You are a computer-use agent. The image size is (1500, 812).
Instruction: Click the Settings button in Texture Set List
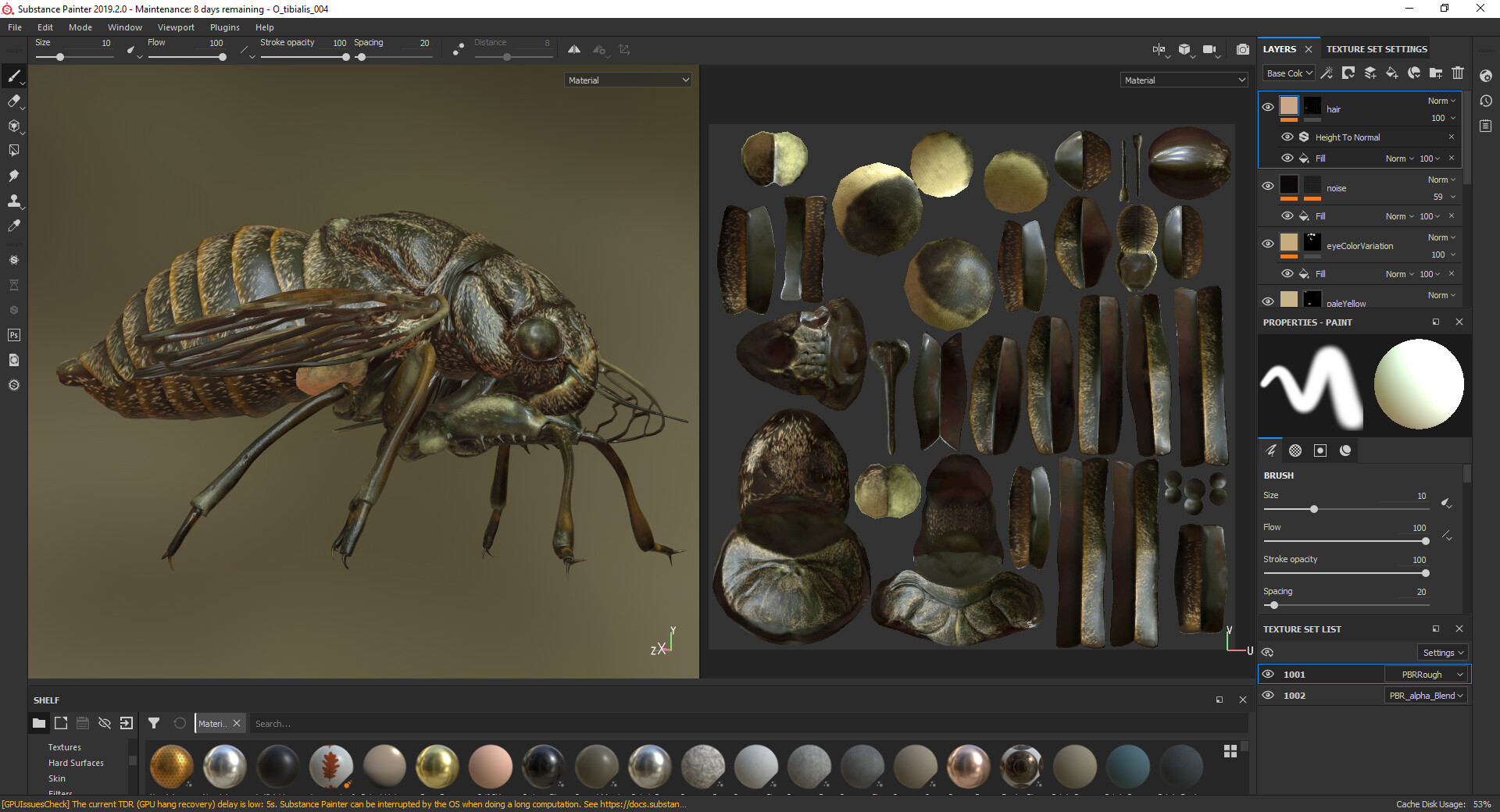click(1442, 653)
